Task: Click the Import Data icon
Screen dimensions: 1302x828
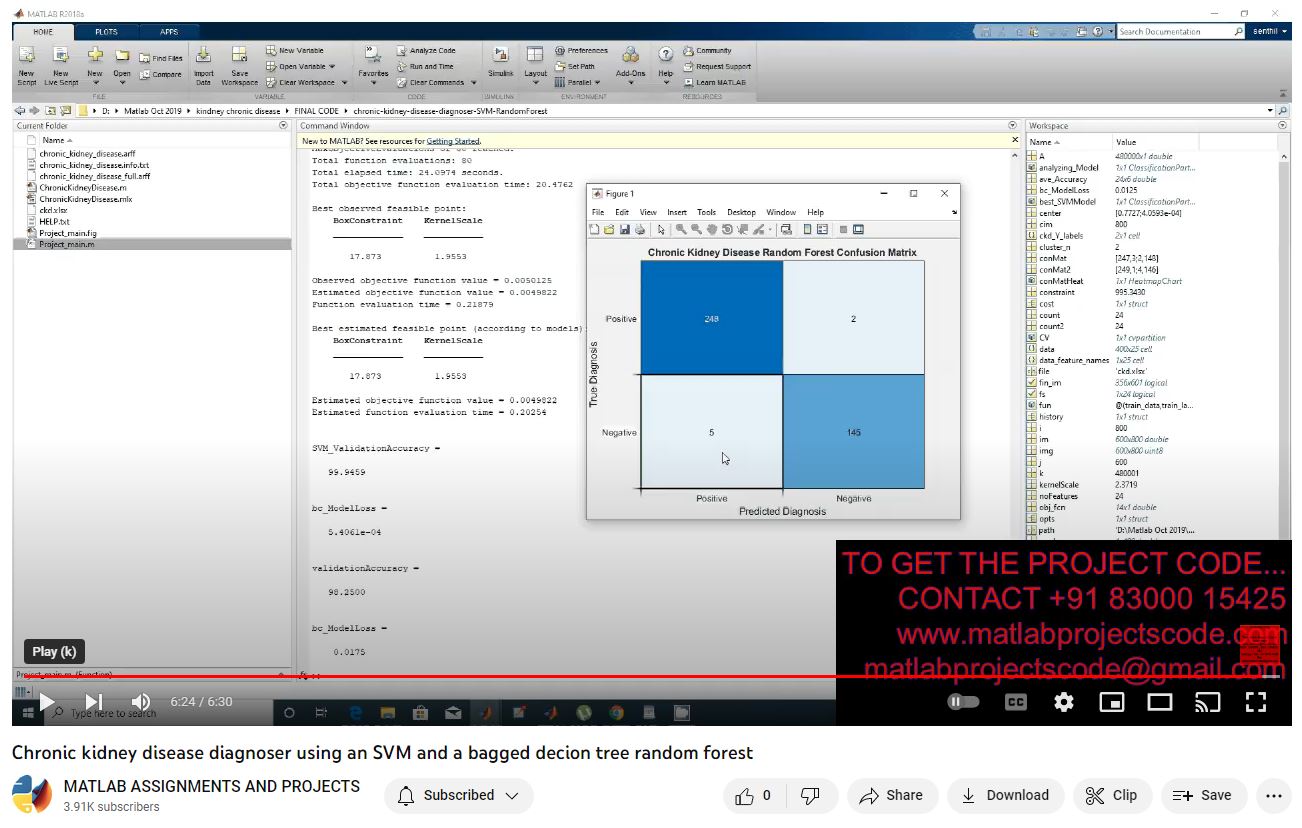Action: pos(204,57)
